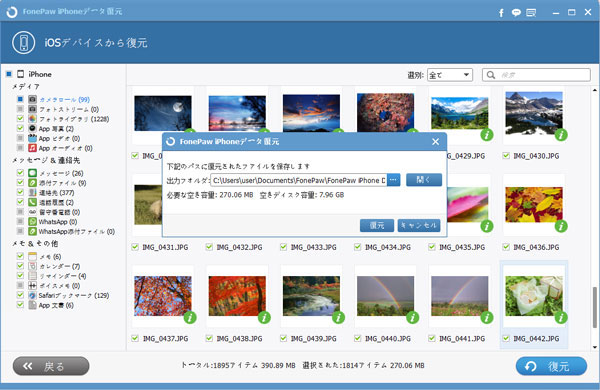Click the 戻る back button
Viewport: 600px width, 390px height.
(51, 366)
